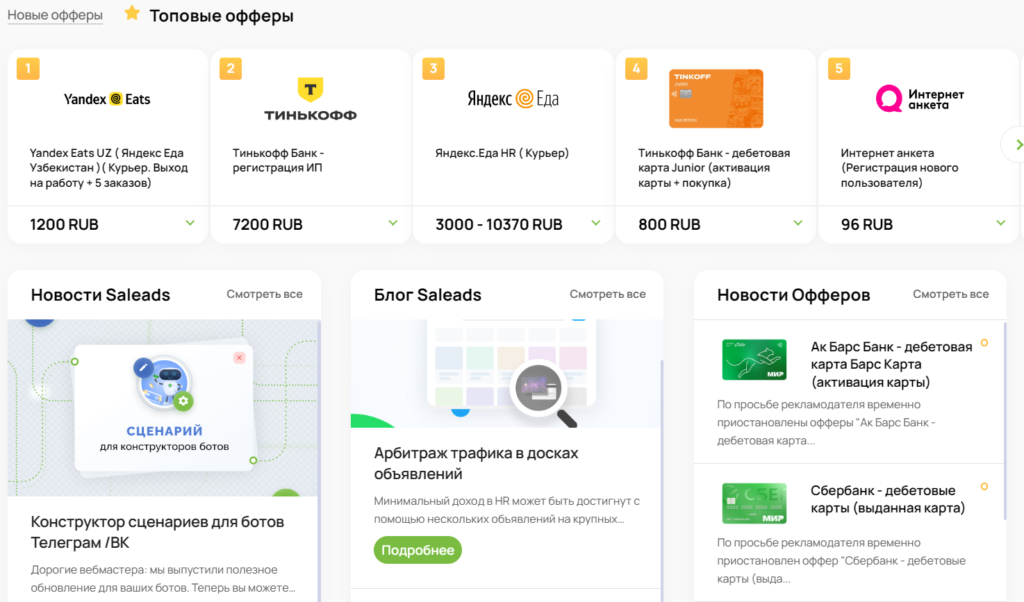Screen dimensions: 1024x602
Task: Click the 1200 RUB price
Action: pos(64,225)
